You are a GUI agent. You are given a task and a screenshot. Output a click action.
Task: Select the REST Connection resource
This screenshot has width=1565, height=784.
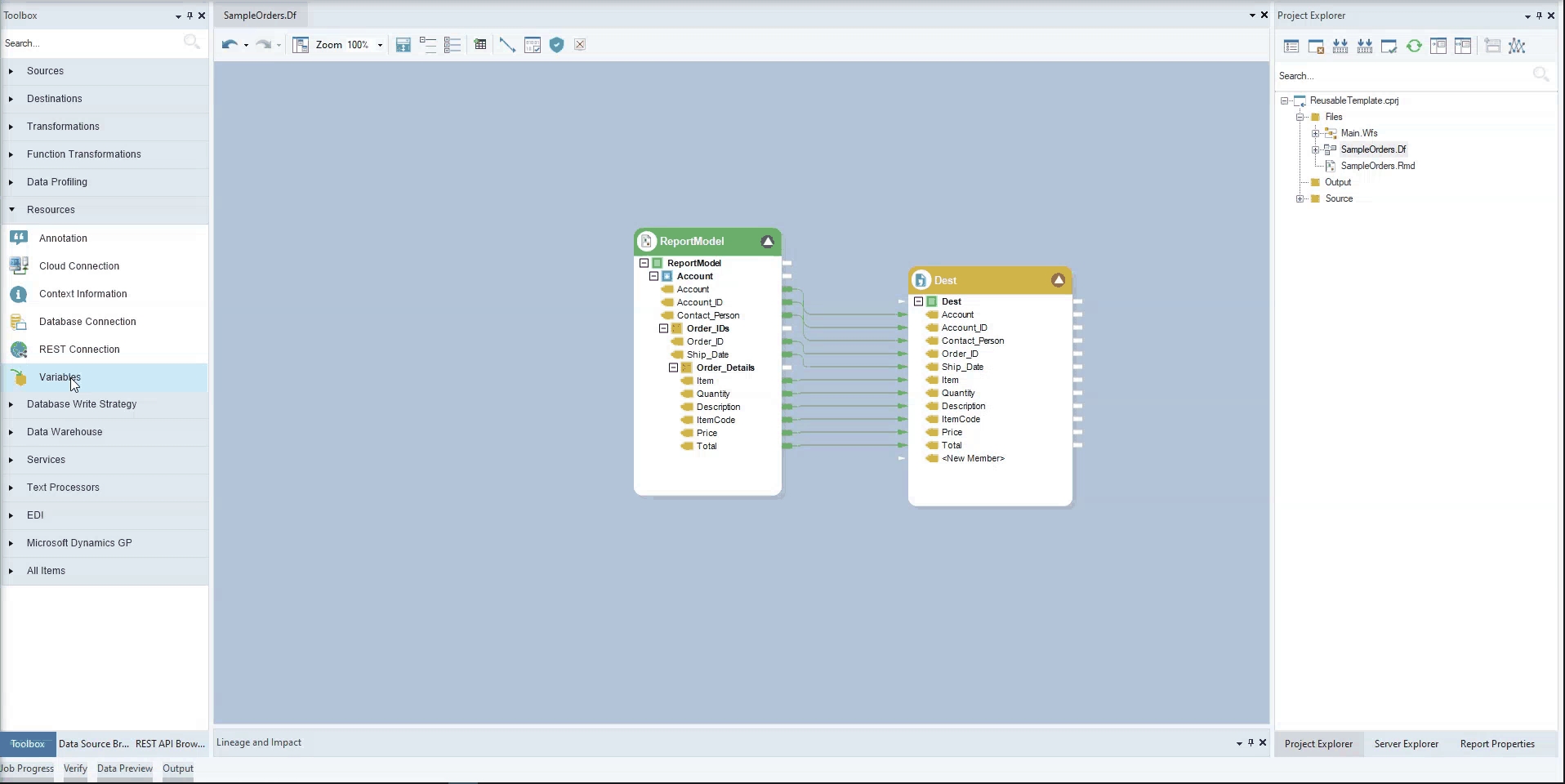79,350
